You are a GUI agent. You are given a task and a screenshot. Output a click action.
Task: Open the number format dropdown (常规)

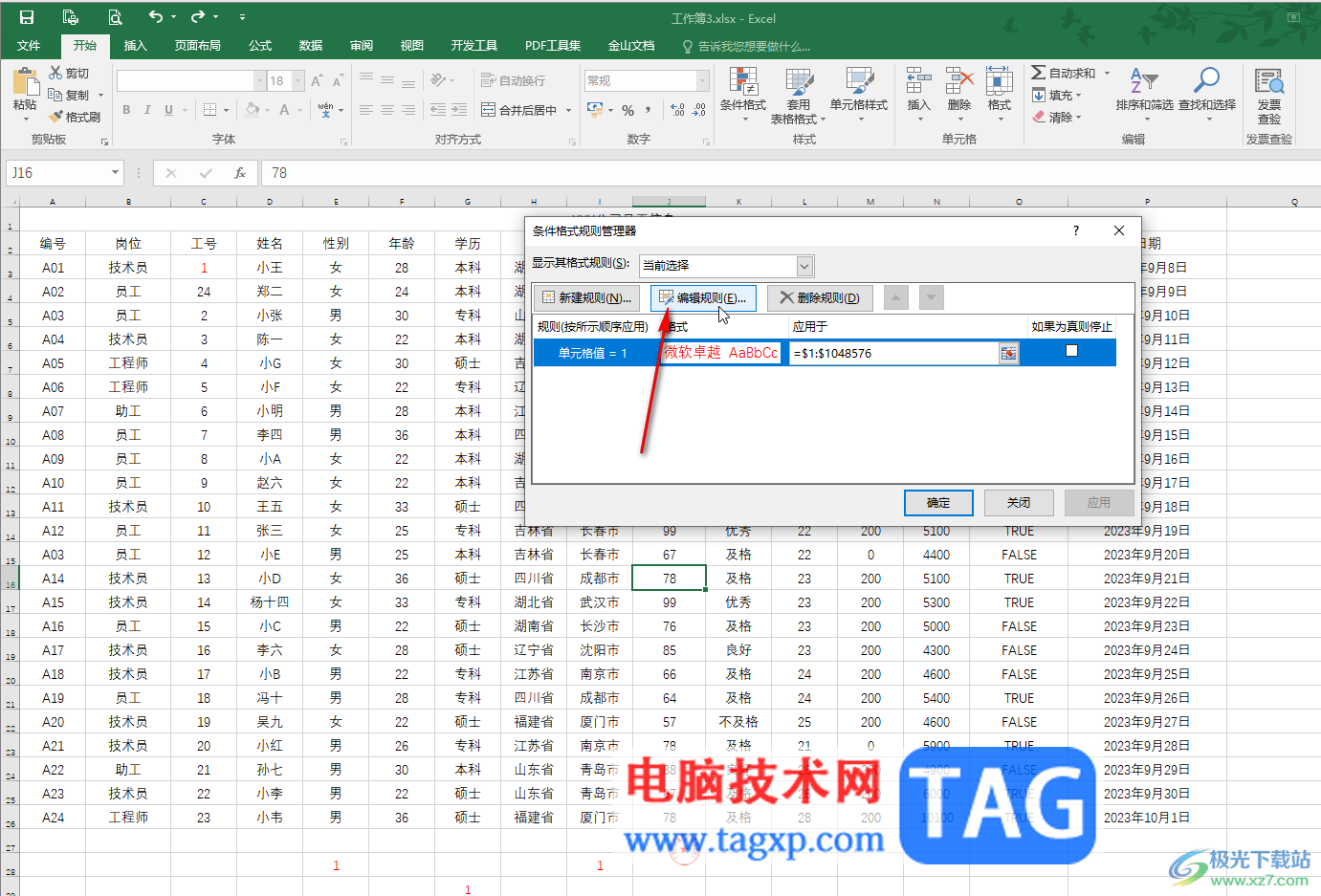703,80
